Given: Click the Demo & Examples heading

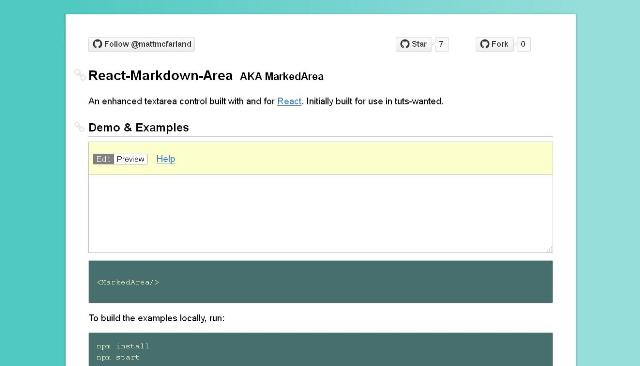Looking at the screenshot, I should [x=138, y=127].
